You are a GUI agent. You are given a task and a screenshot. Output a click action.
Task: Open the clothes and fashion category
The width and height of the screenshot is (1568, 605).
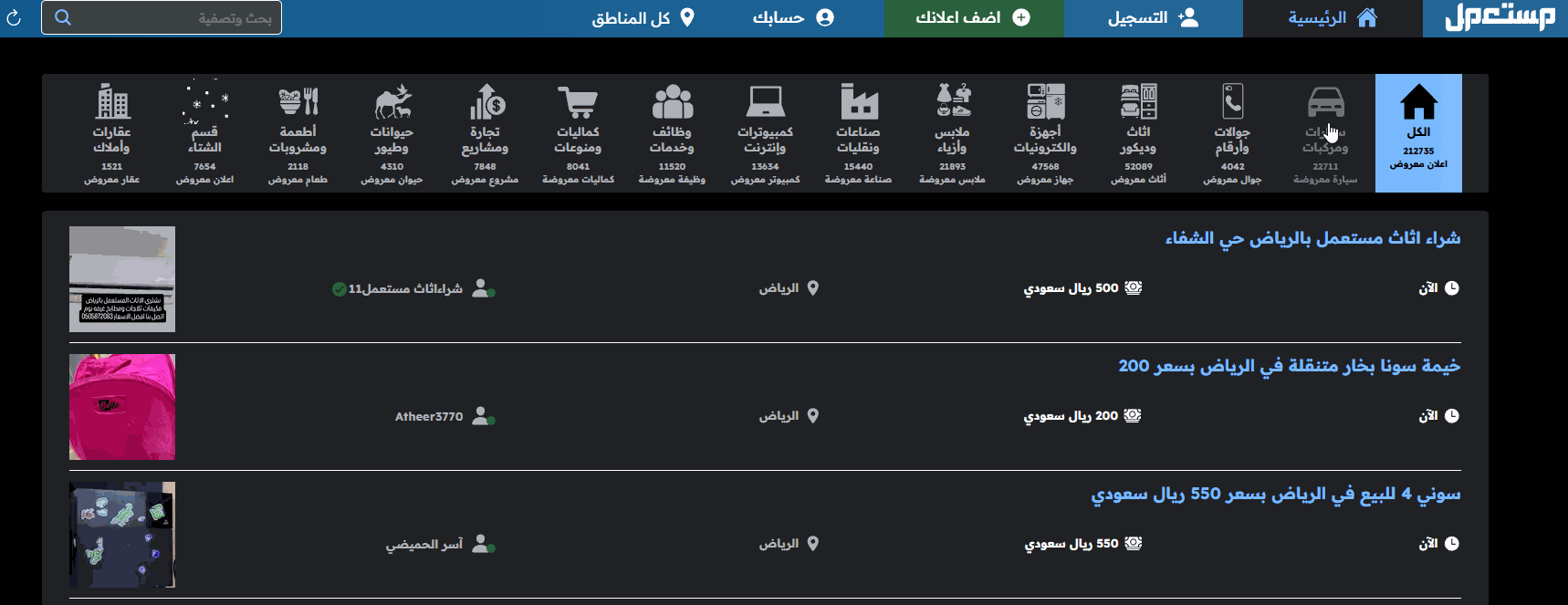[952, 102]
